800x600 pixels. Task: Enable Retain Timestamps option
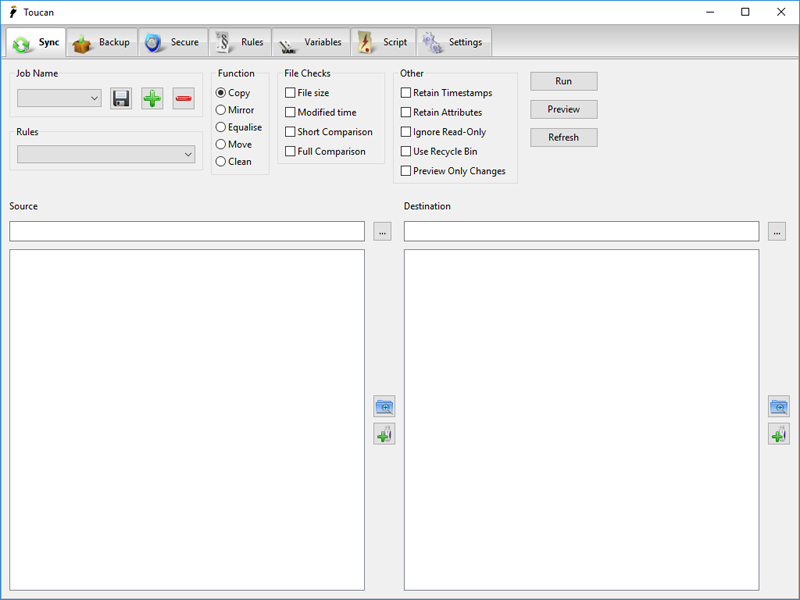coord(406,93)
